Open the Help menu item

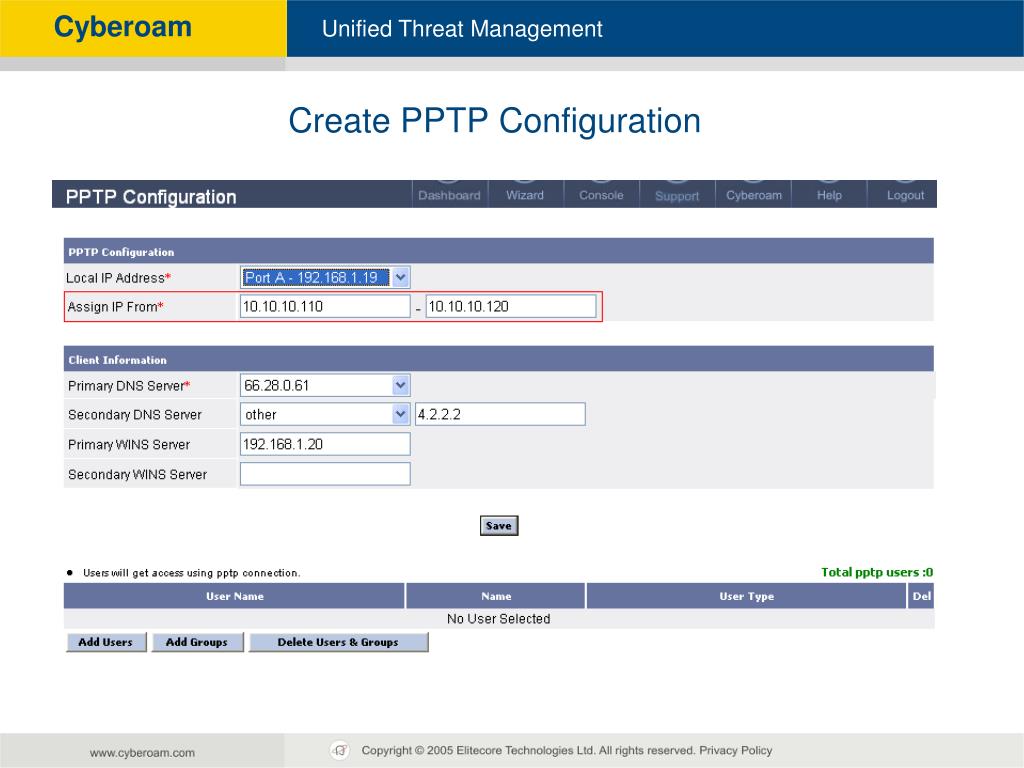coord(829,195)
